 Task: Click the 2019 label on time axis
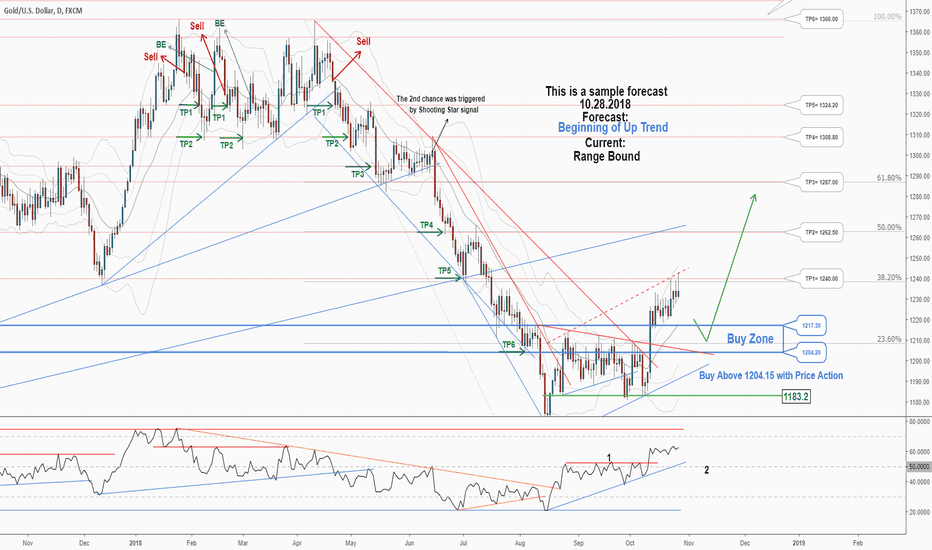tap(799, 543)
